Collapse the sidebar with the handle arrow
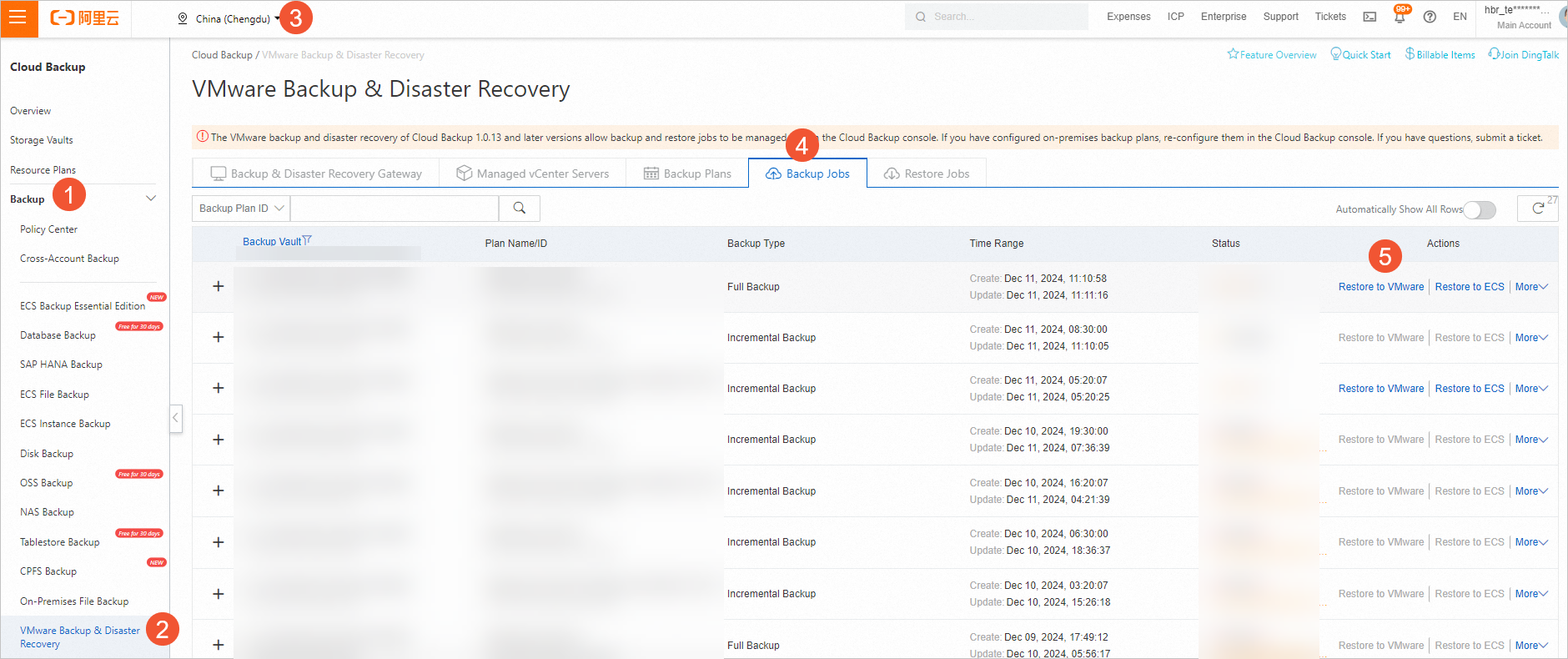Image resolution: width=1568 pixels, height=659 pixels. (176, 417)
